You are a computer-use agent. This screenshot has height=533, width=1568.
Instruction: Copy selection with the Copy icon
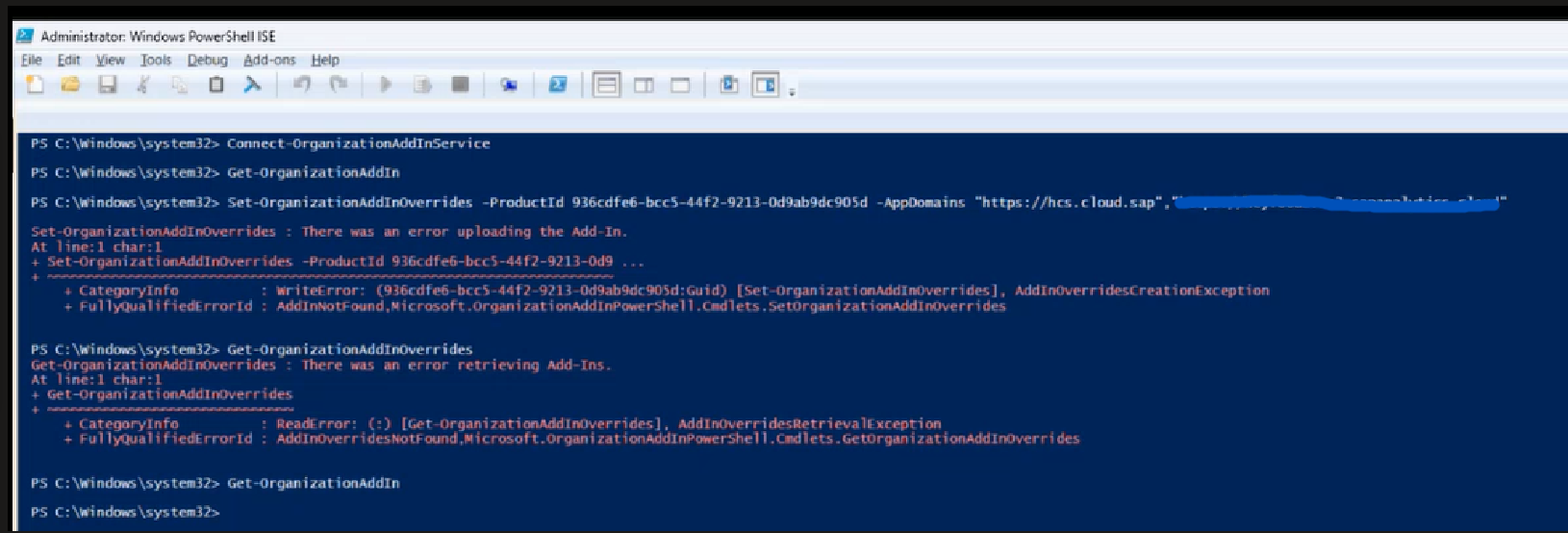point(180,85)
